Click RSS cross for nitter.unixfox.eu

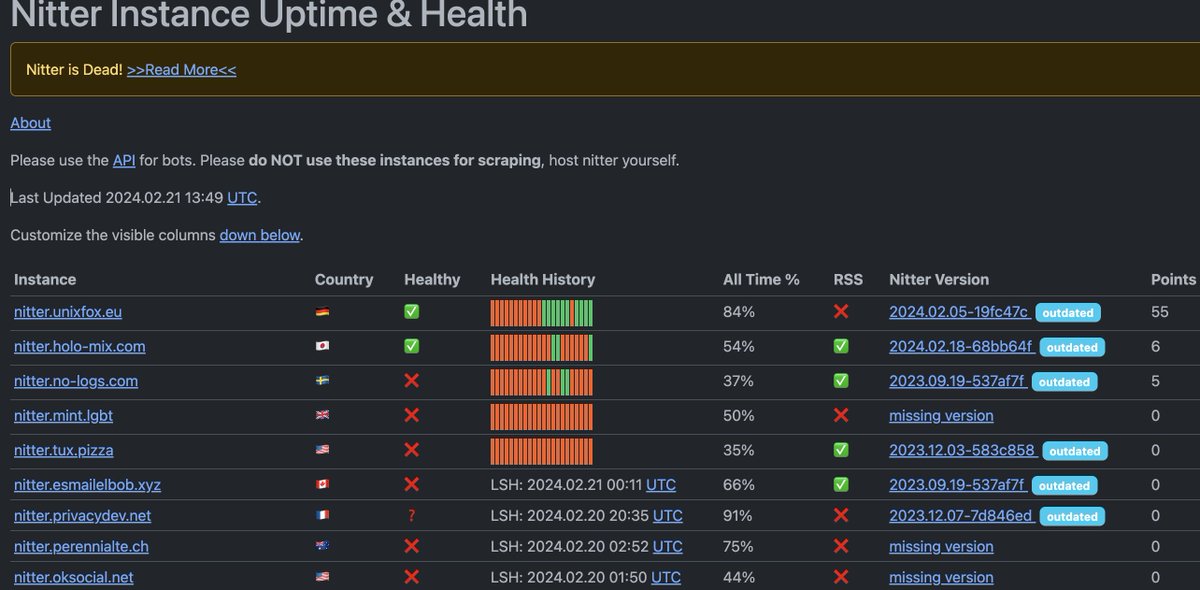(841, 312)
